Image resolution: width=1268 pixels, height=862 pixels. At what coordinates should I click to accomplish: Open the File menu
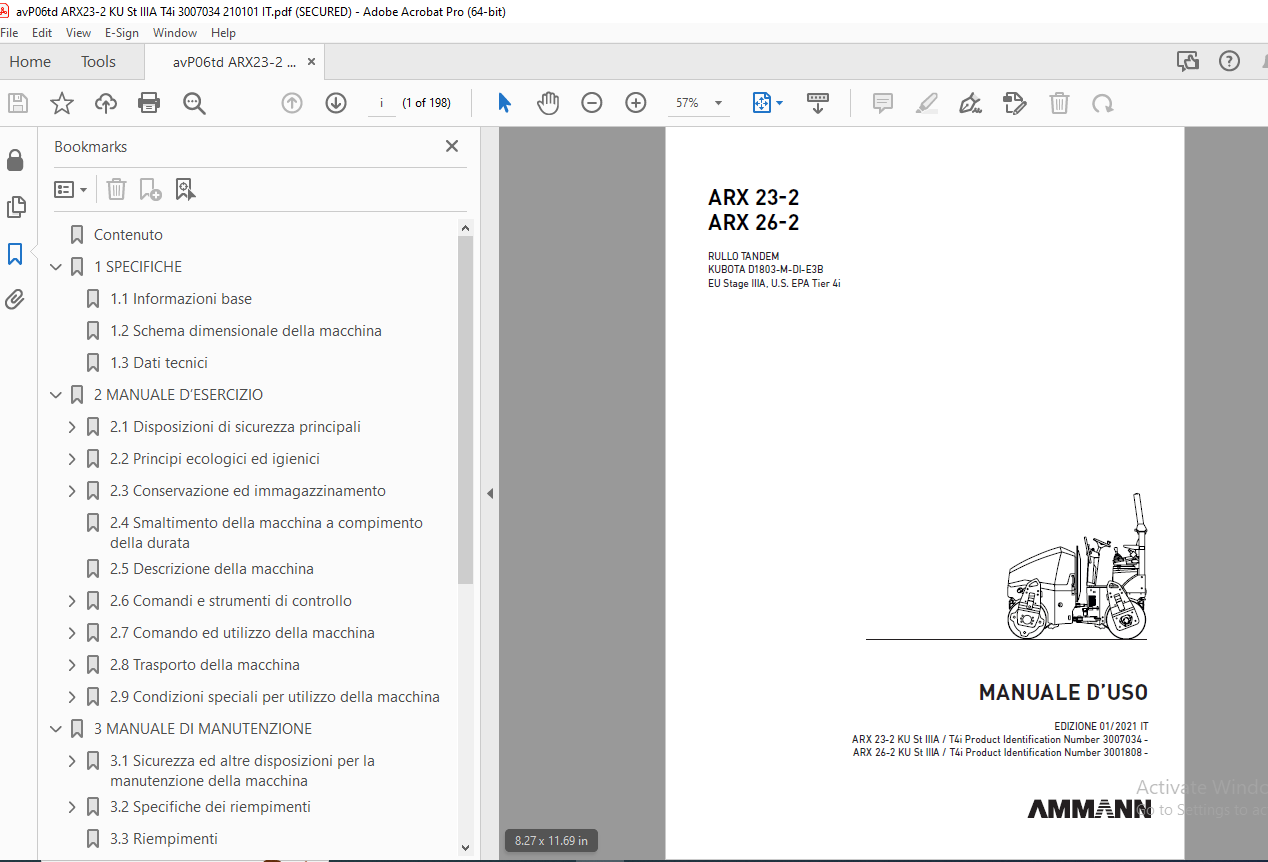tap(10, 33)
